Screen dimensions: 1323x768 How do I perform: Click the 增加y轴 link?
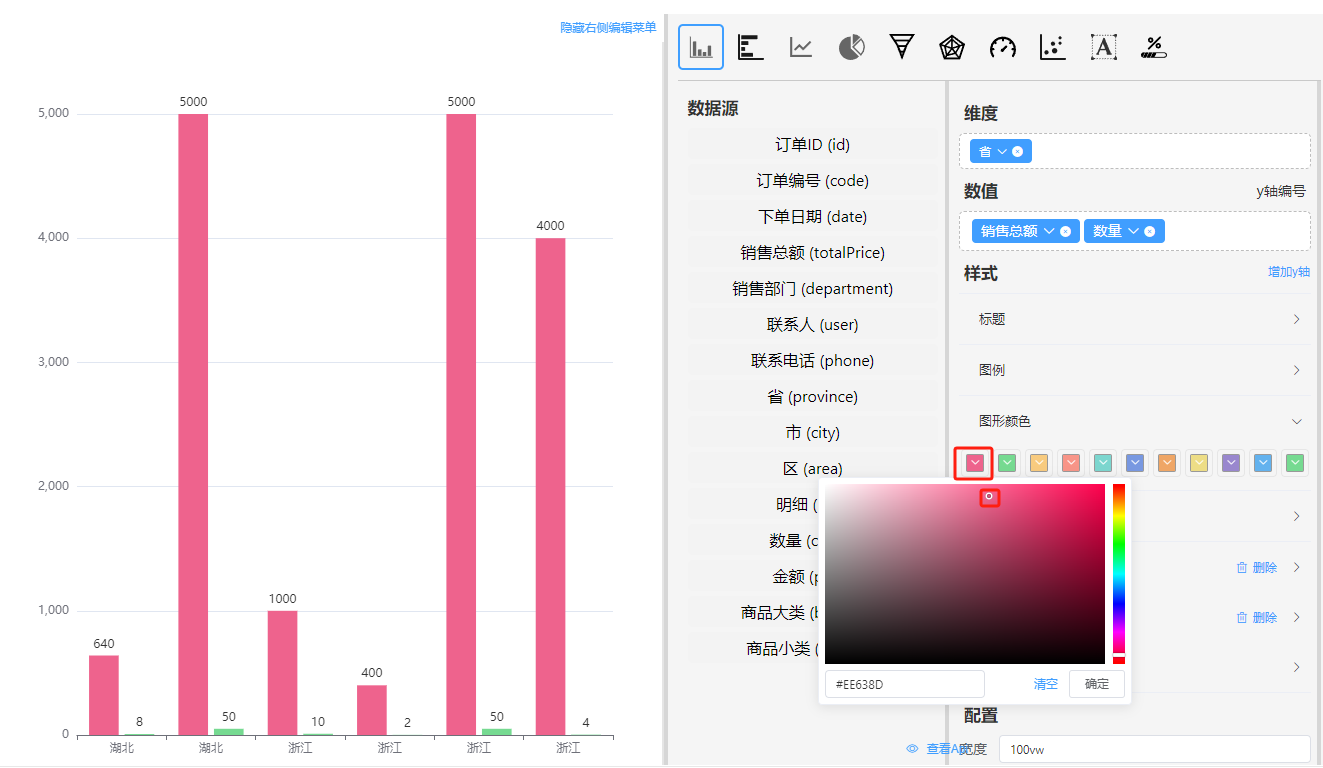point(1288,272)
